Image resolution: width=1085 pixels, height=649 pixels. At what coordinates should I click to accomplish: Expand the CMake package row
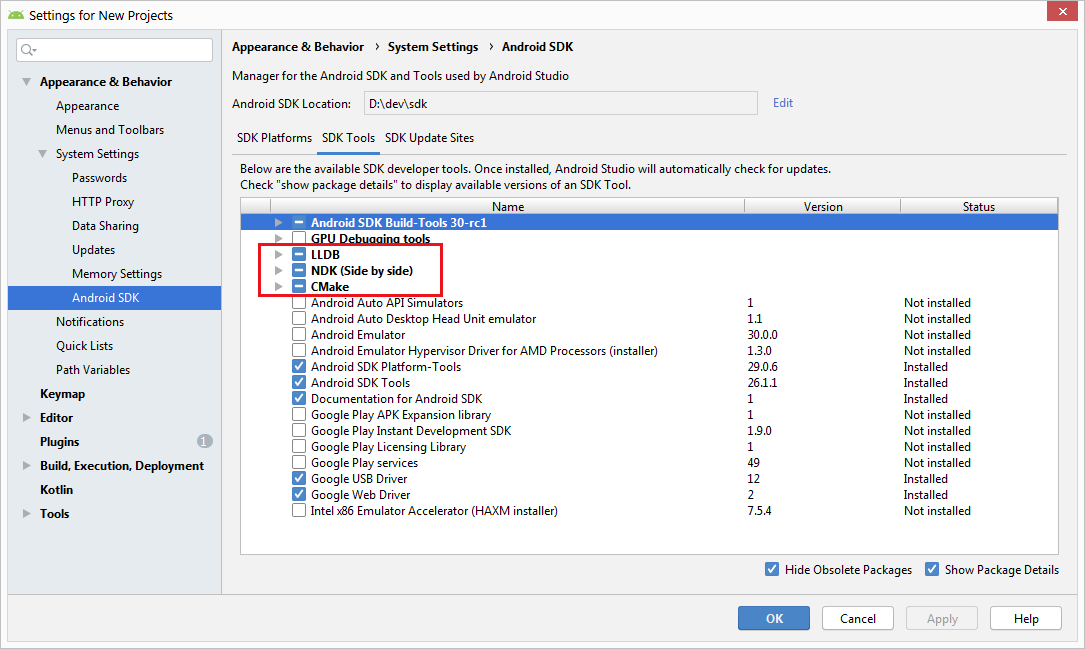tap(278, 286)
